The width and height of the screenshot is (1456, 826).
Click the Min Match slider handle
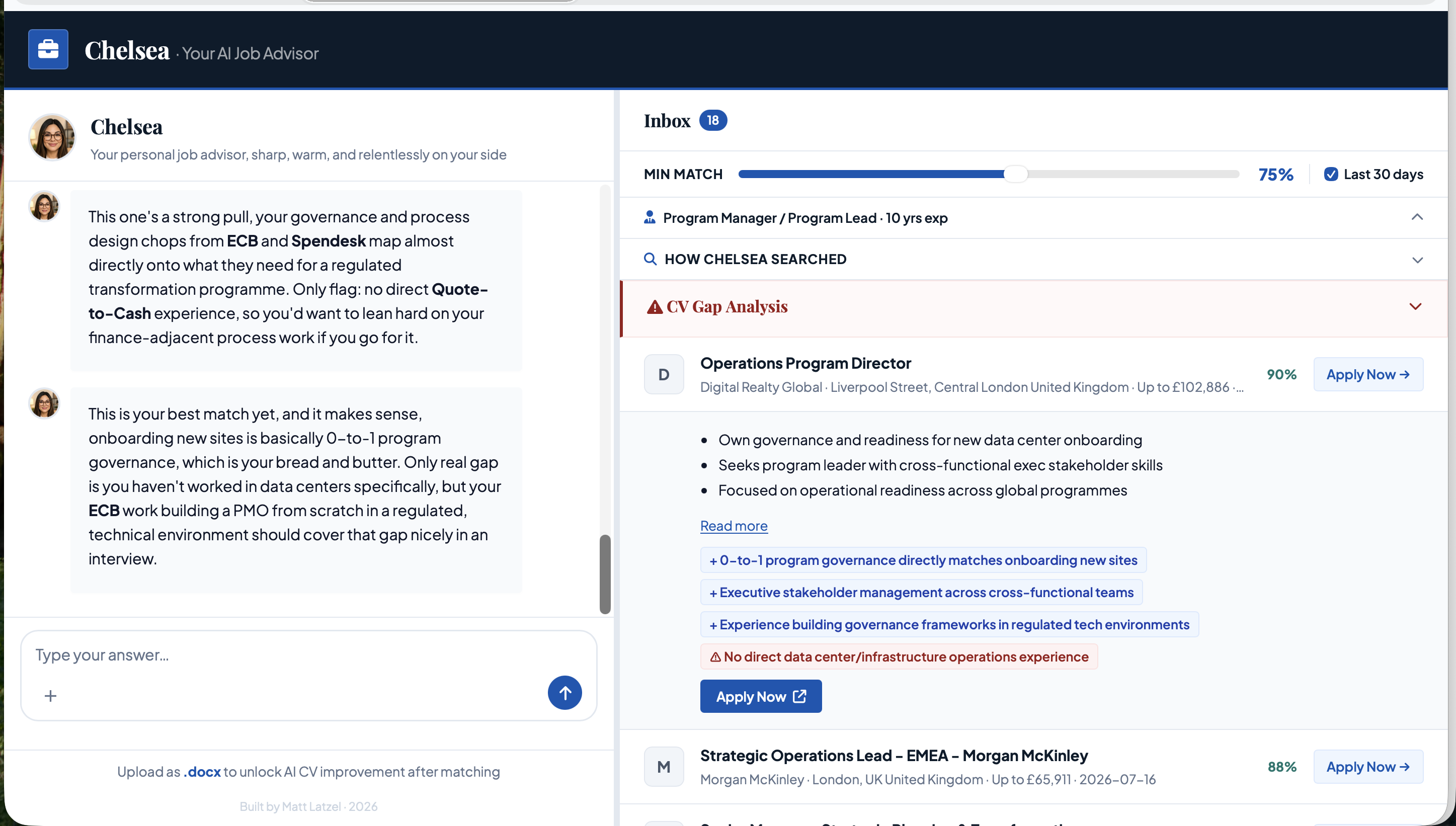click(x=1015, y=174)
